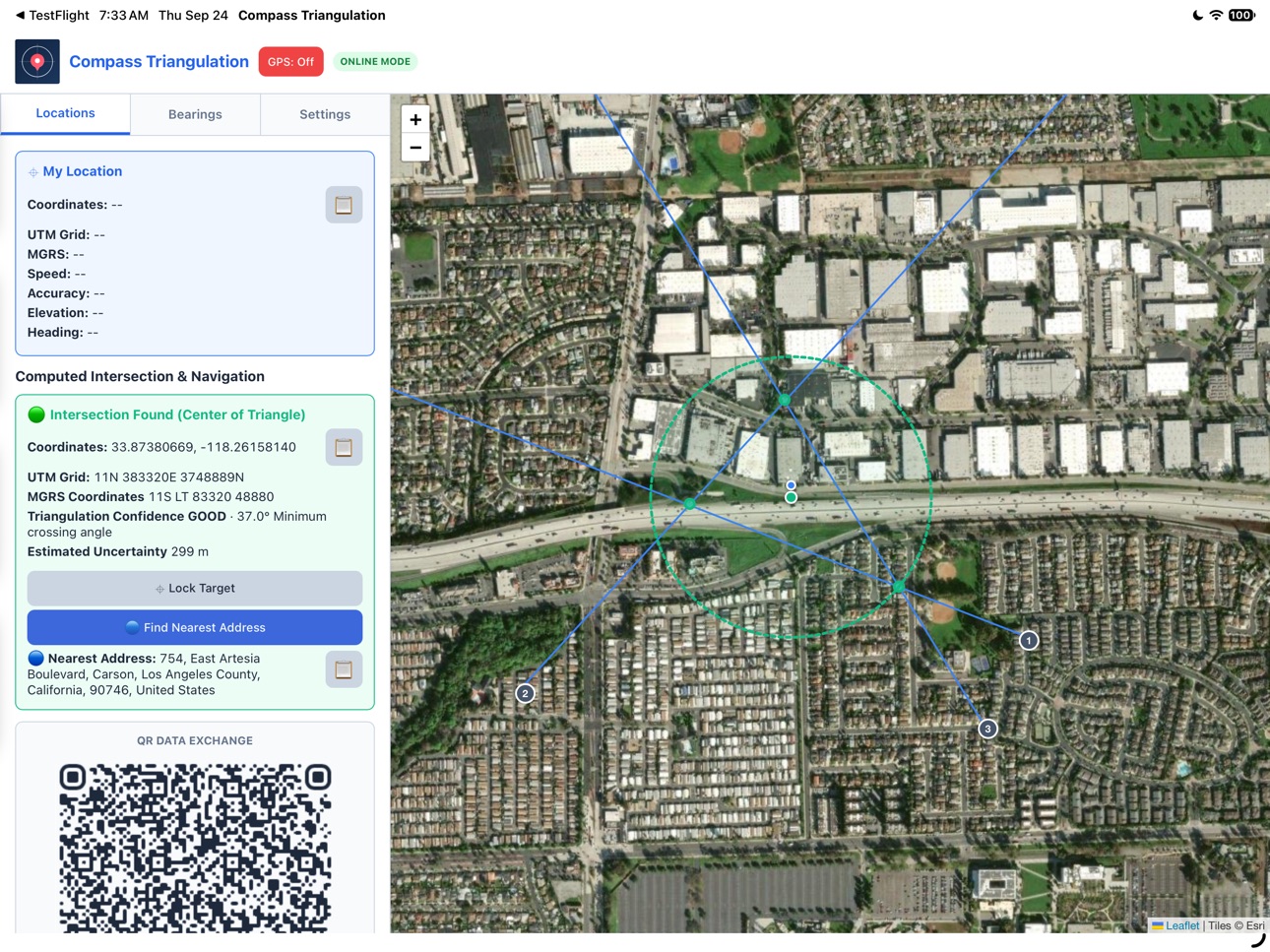Viewport: 1270px width, 952px height.
Task: Tap the battery indicator in status bar
Action: (x=1242, y=15)
